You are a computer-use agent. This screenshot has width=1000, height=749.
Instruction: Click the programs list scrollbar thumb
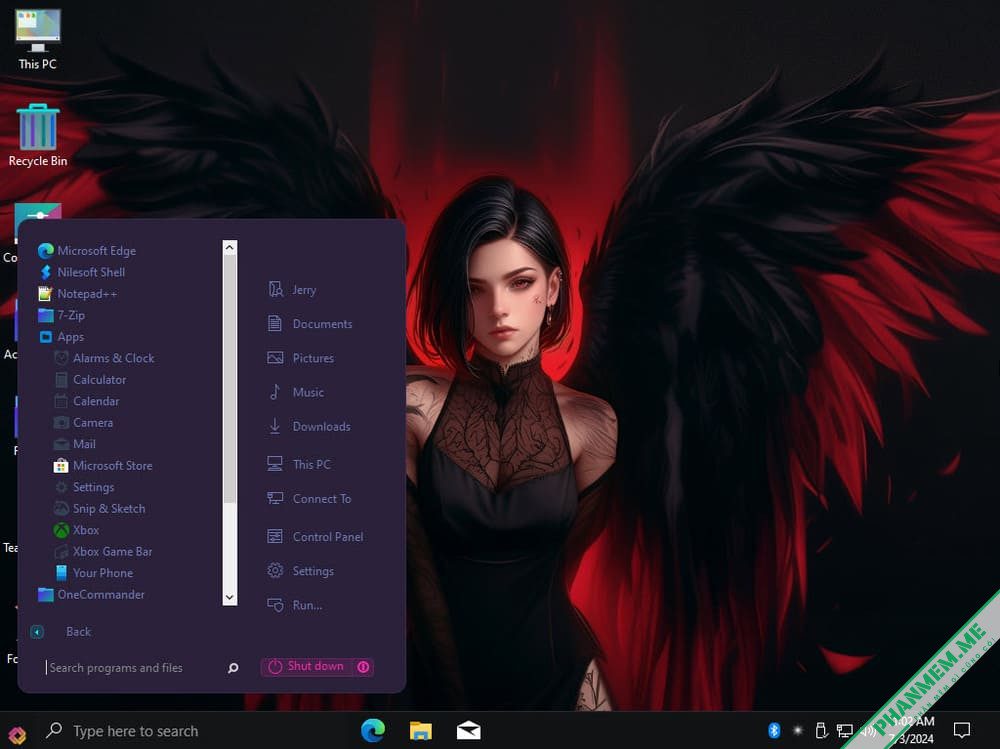pyautogui.click(x=230, y=380)
